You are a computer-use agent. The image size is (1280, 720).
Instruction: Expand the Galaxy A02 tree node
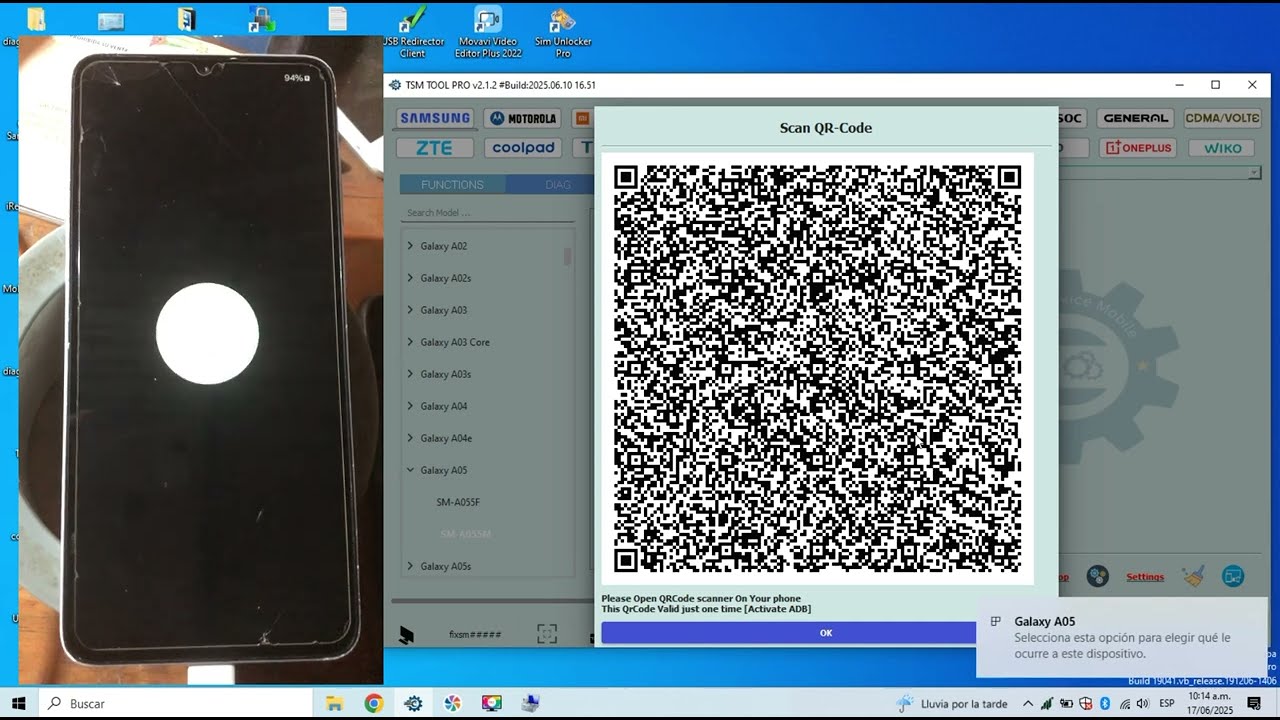pyautogui.click(x=410, y=246)
